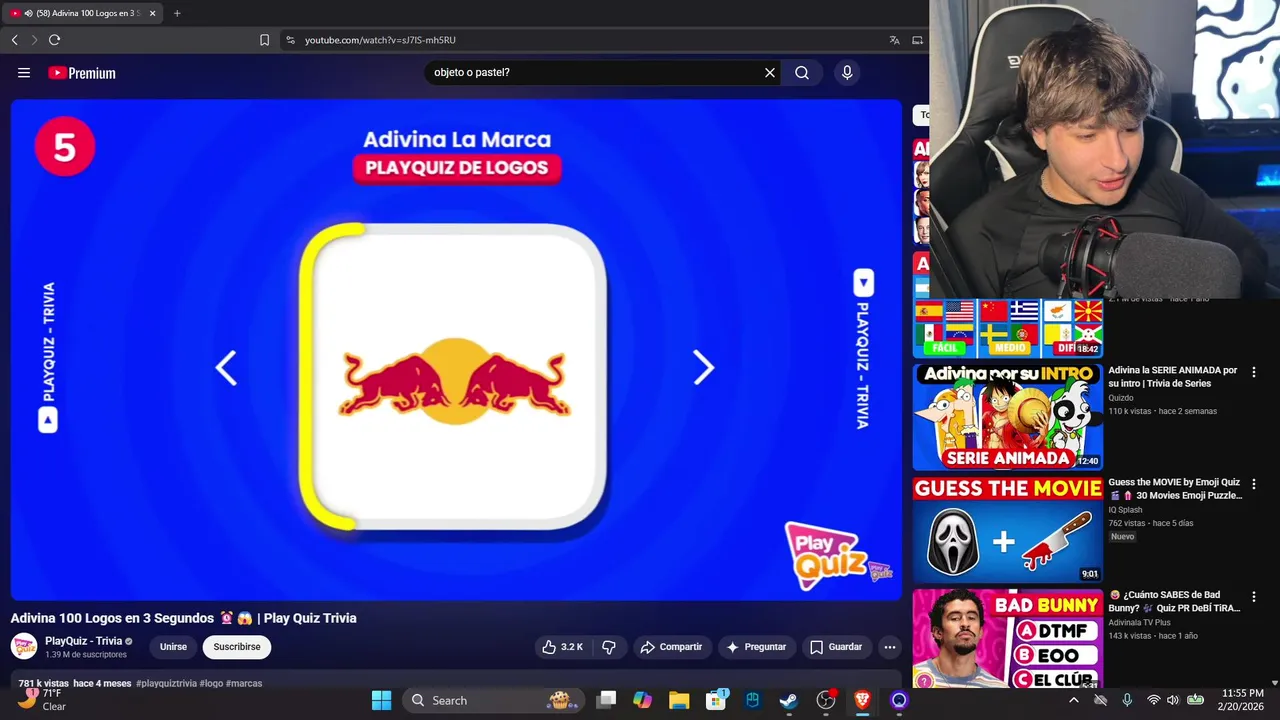This screenshot has height=720, width=1280.
Task: Open title Adivina la SERIE ANIMADA por su intro
Action: (x=1172, y=377)
